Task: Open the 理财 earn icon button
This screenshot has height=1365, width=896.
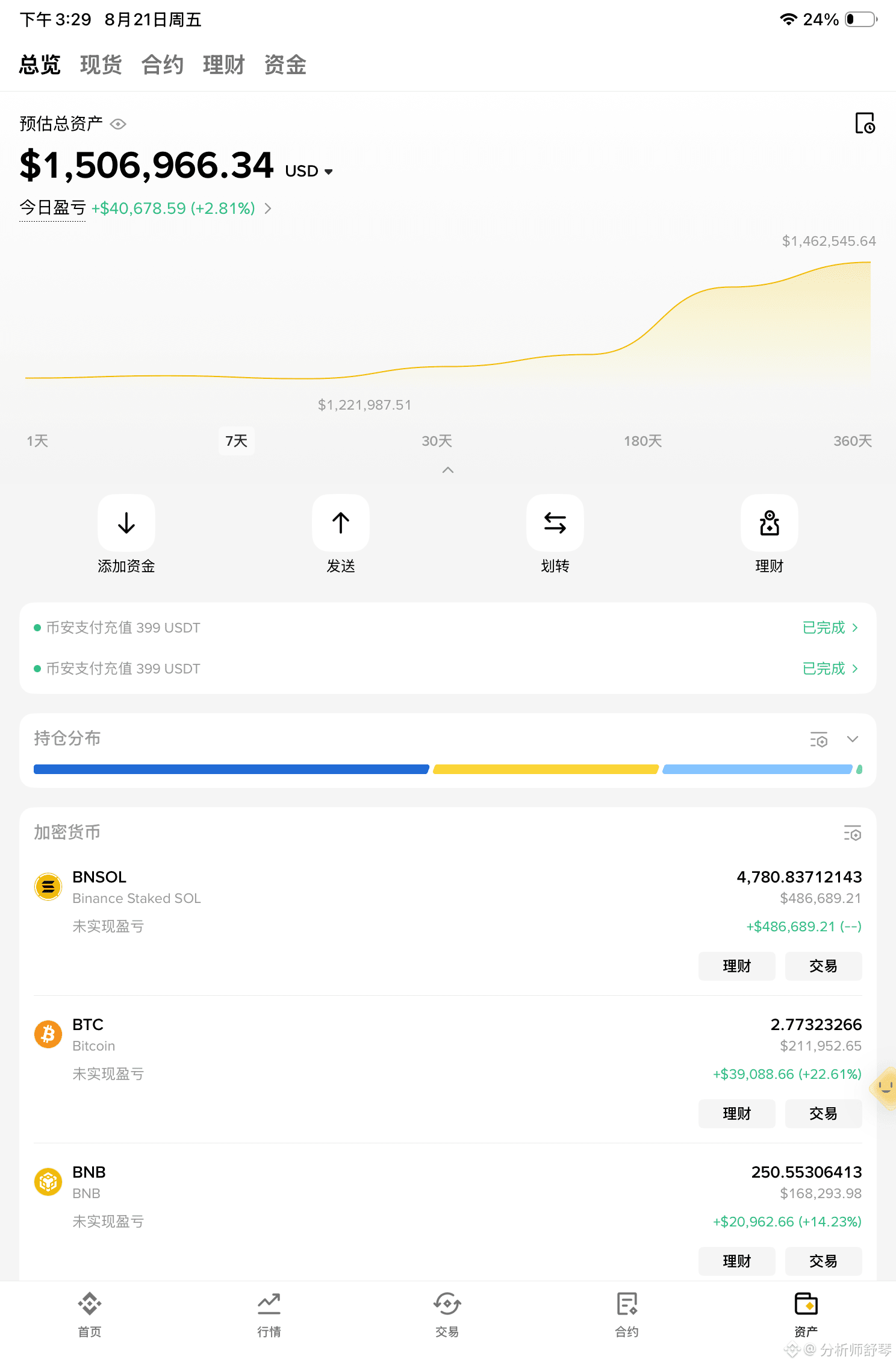Action: [770, 523]
